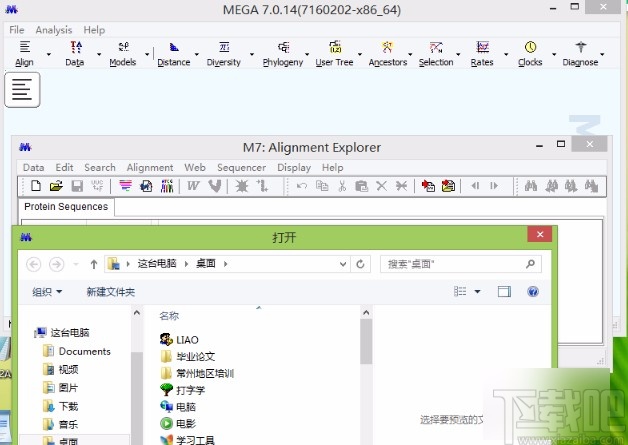Click the 搜索"桌面" search field
Screen dimensions: 628x445
click(x=461, y=264)
